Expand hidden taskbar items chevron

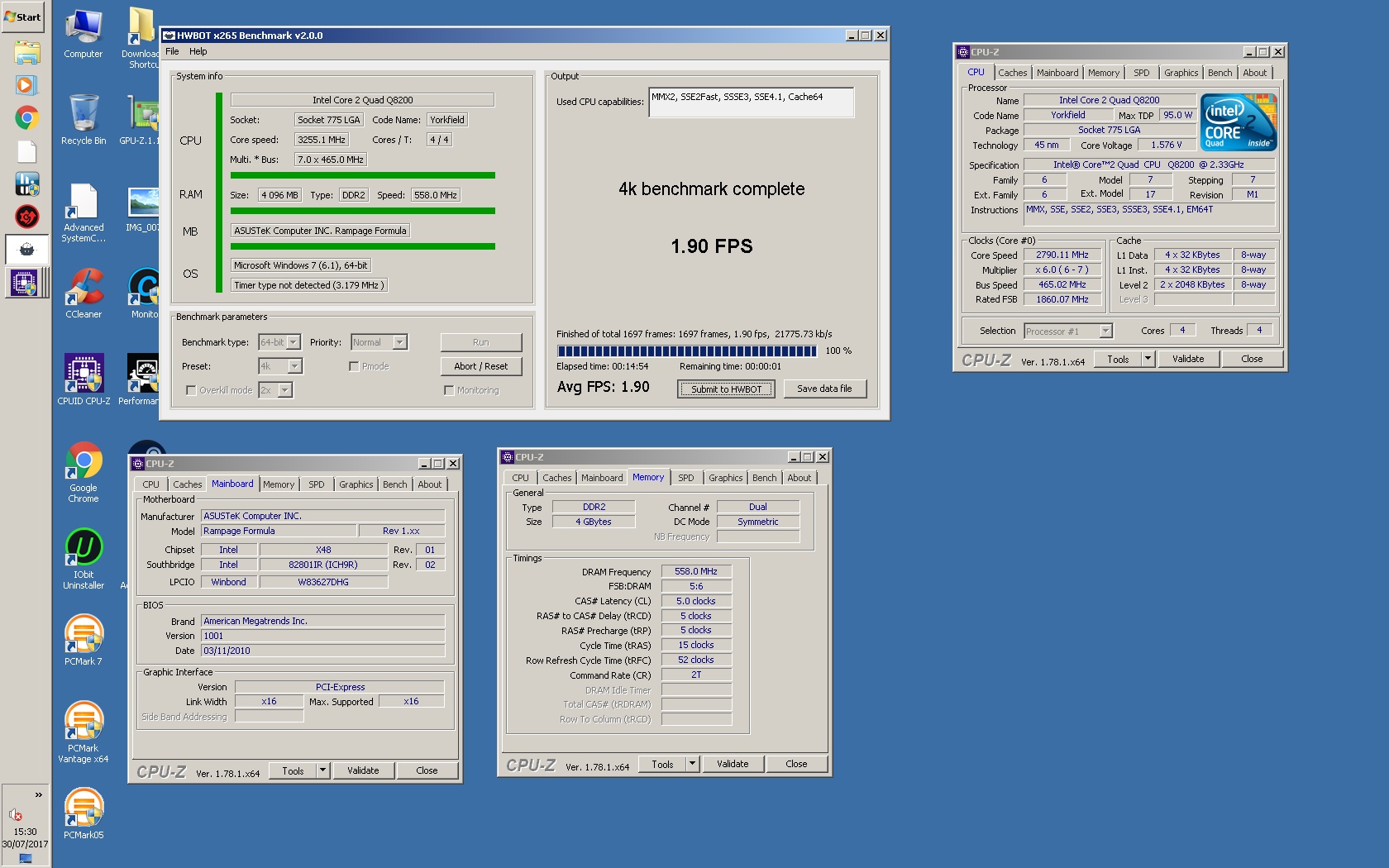click(38, 795)
